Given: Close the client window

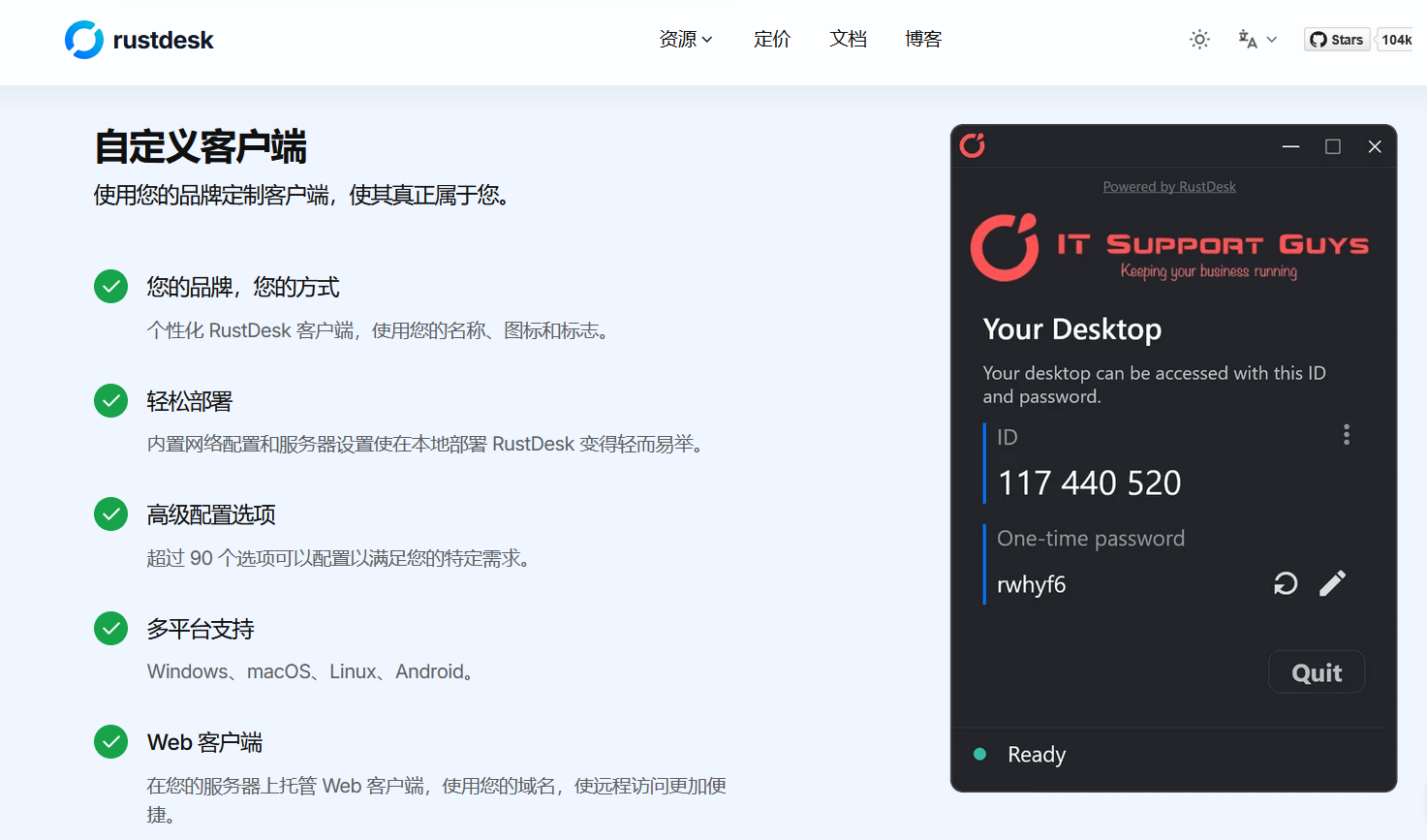Looking at the screenshot, I should point(1375,146).
